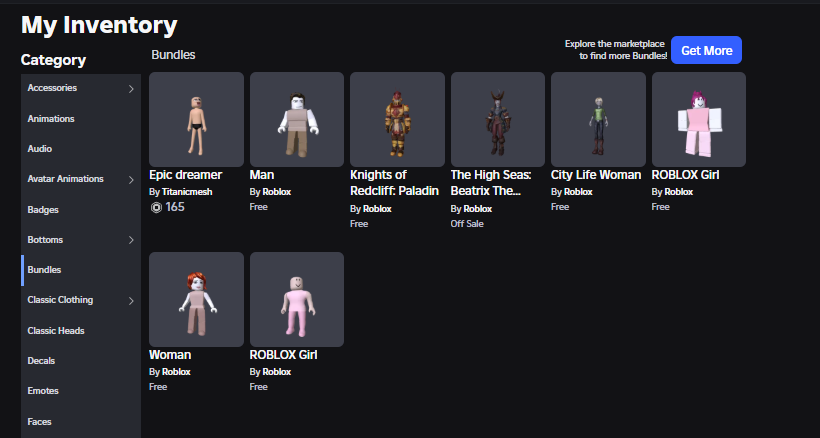The width and height of the screenshot is (820, 438).
Task: Expand the Accessories category chevron
Action: [x=131, y=89]
